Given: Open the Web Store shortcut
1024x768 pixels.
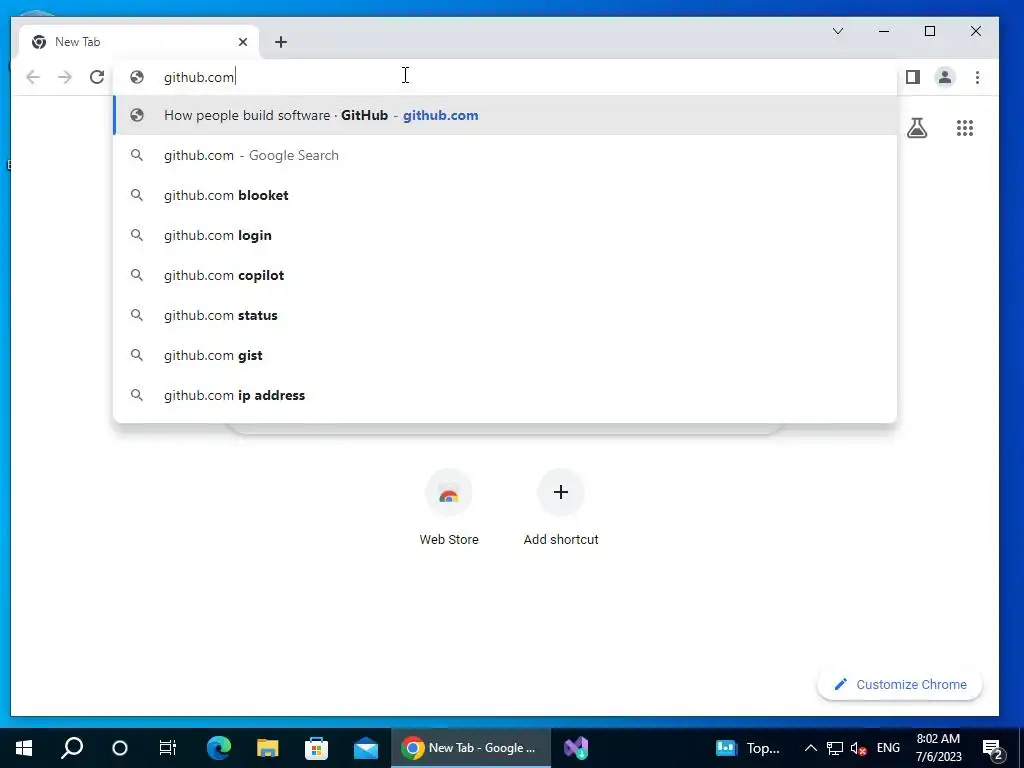Looking at the screenshot, I should (449, 508).
